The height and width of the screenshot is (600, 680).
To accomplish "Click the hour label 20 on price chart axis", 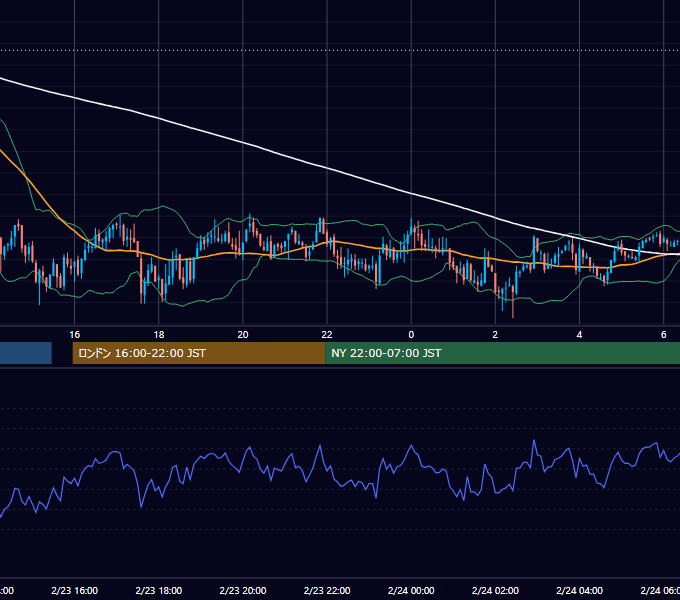I will click(x=243, y=335).
